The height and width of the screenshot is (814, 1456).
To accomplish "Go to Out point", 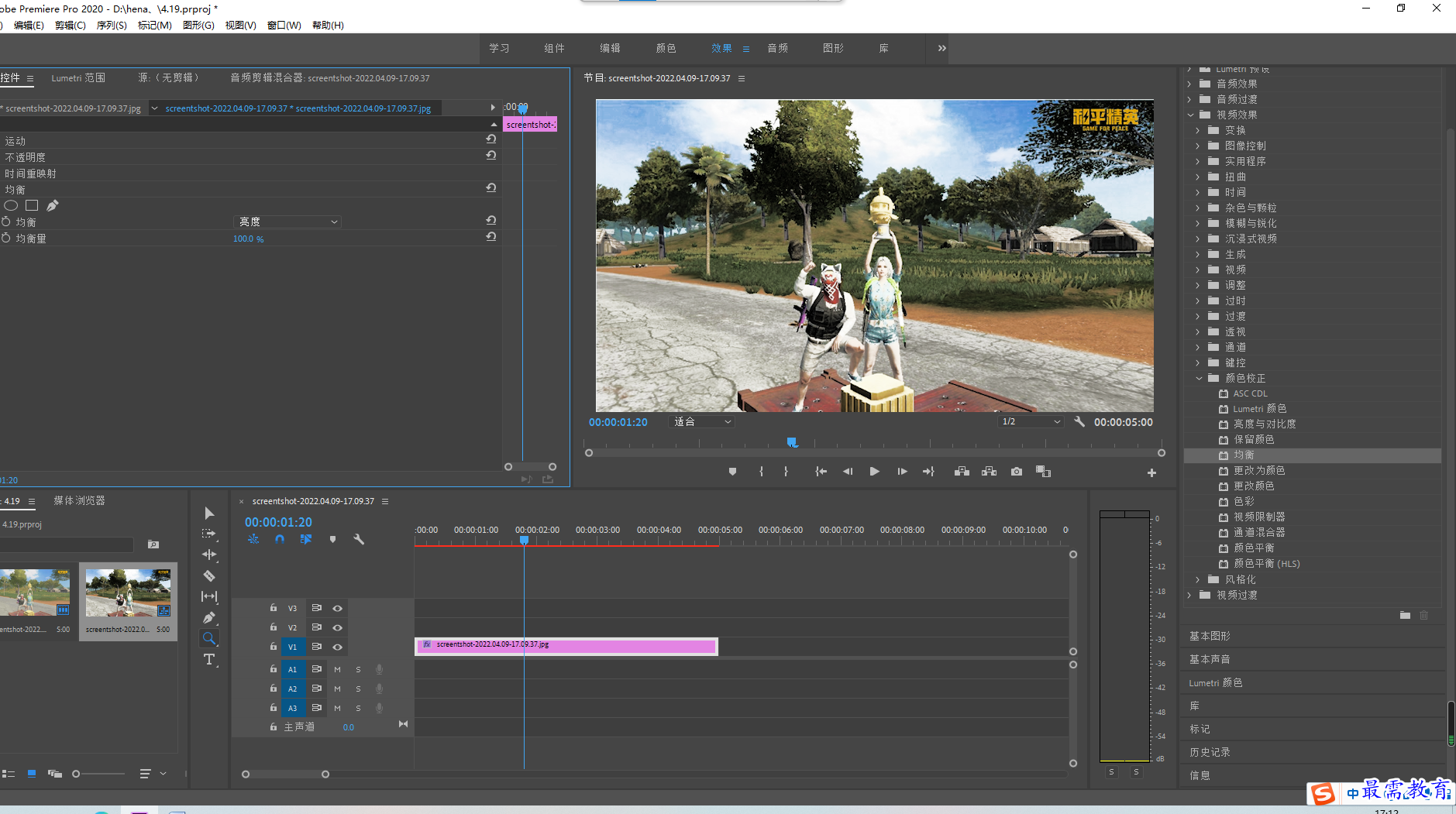I will (928, 472).
